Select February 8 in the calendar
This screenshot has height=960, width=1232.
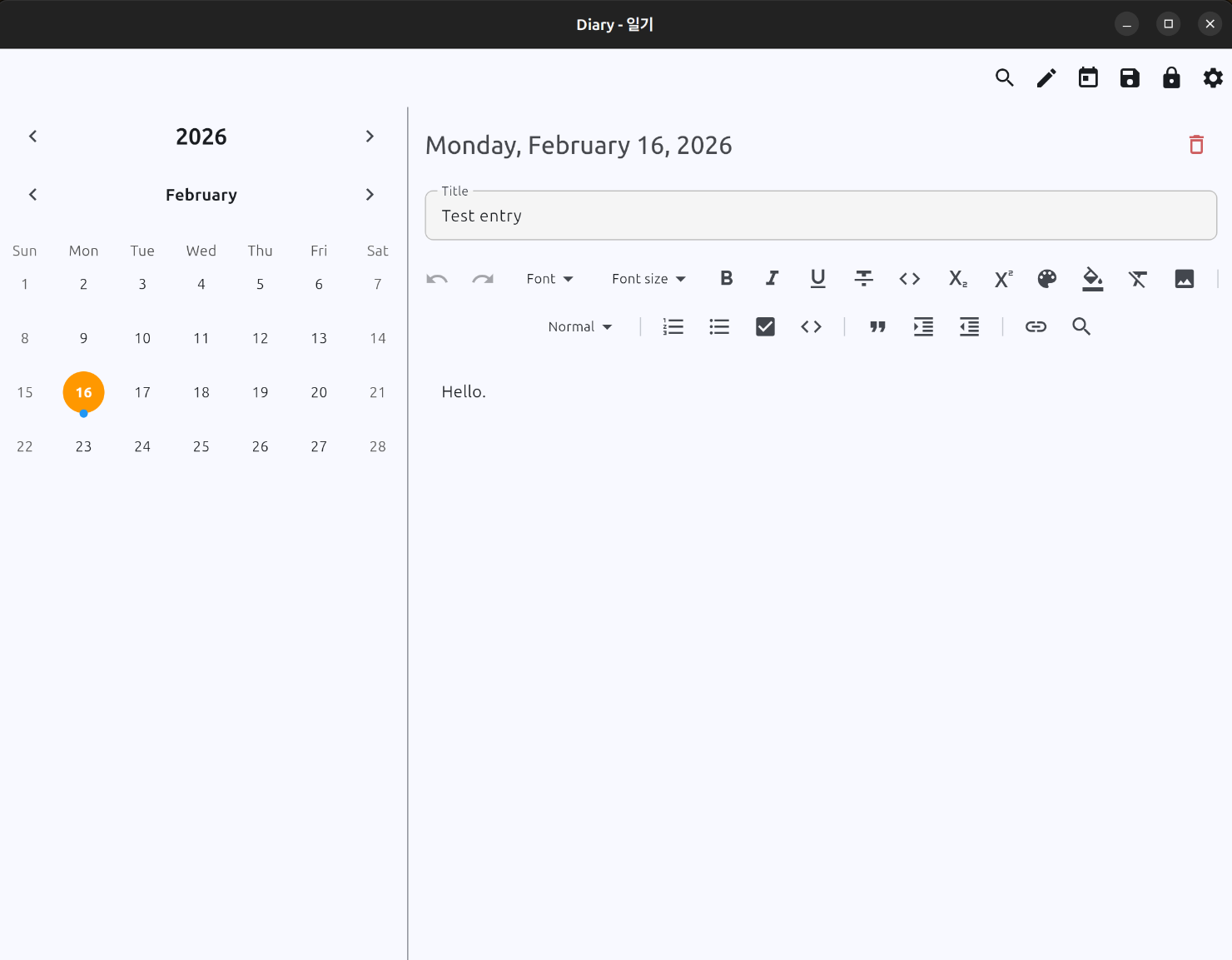pos(25,338)
